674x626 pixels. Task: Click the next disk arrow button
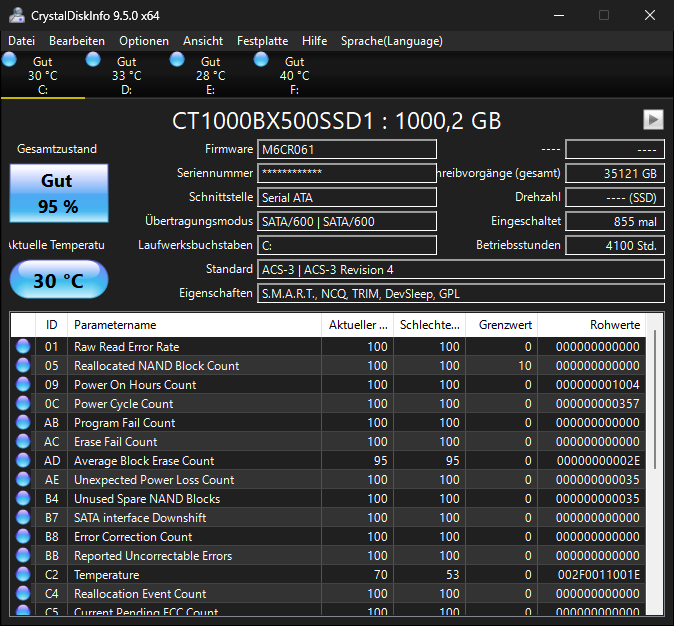(x=653, y=120)
